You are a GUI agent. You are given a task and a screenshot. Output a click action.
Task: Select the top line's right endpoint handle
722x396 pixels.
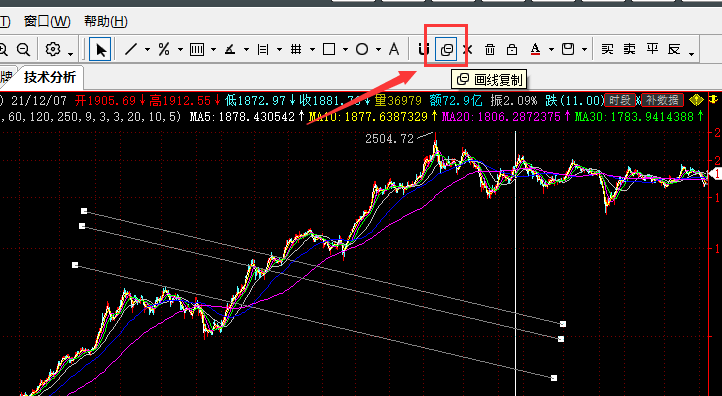tap(563, 324)
